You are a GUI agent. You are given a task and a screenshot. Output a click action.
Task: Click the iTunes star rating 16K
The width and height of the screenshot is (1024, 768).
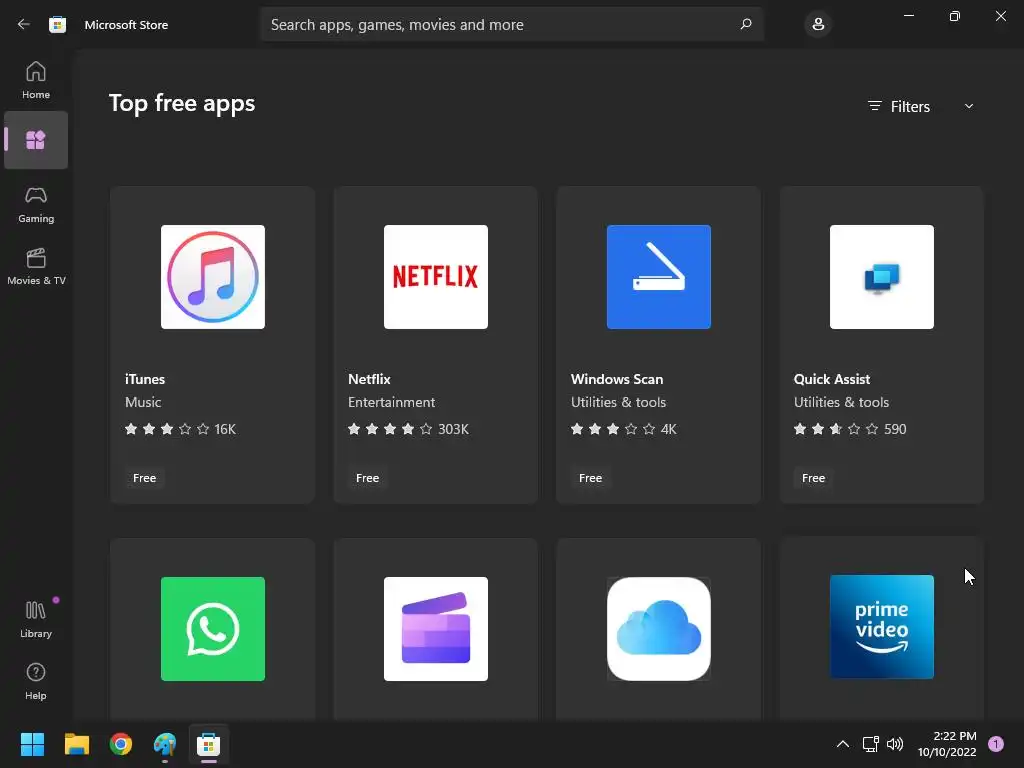coord(180,429)
